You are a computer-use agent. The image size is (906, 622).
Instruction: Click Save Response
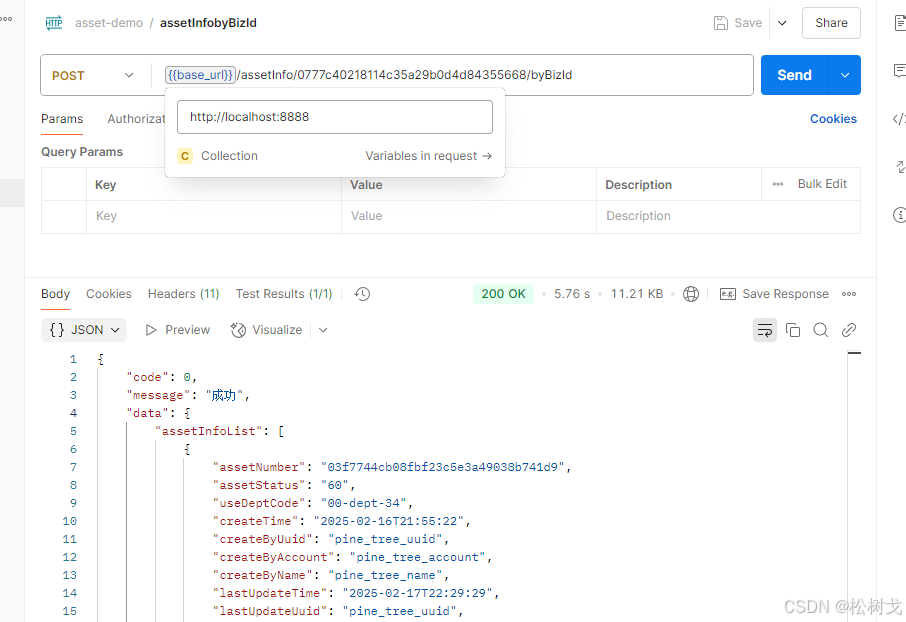point(774,294)
